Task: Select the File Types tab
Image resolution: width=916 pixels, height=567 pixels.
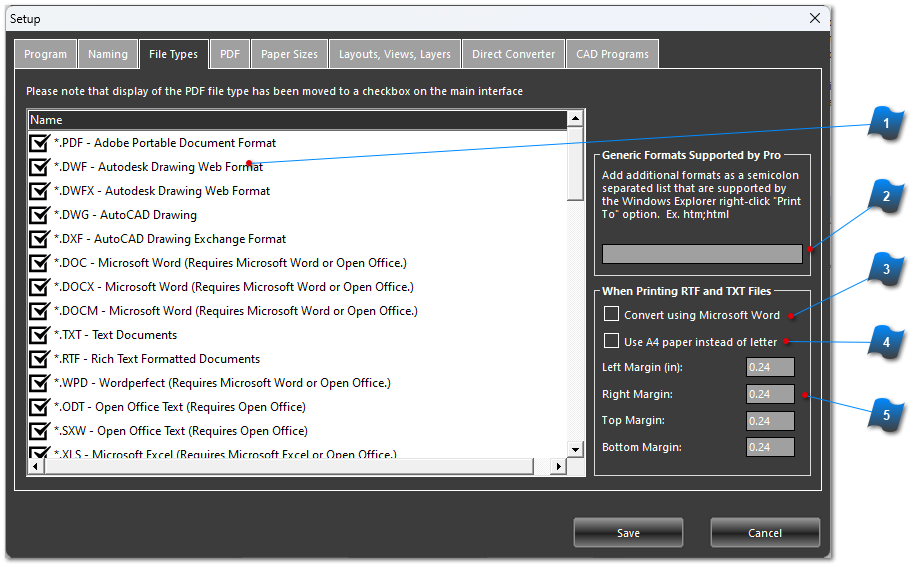Action: pos(174,54)
